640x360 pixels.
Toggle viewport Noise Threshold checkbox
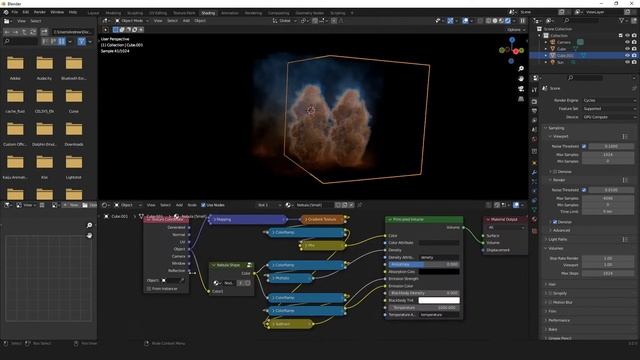(x=584, y=146)
